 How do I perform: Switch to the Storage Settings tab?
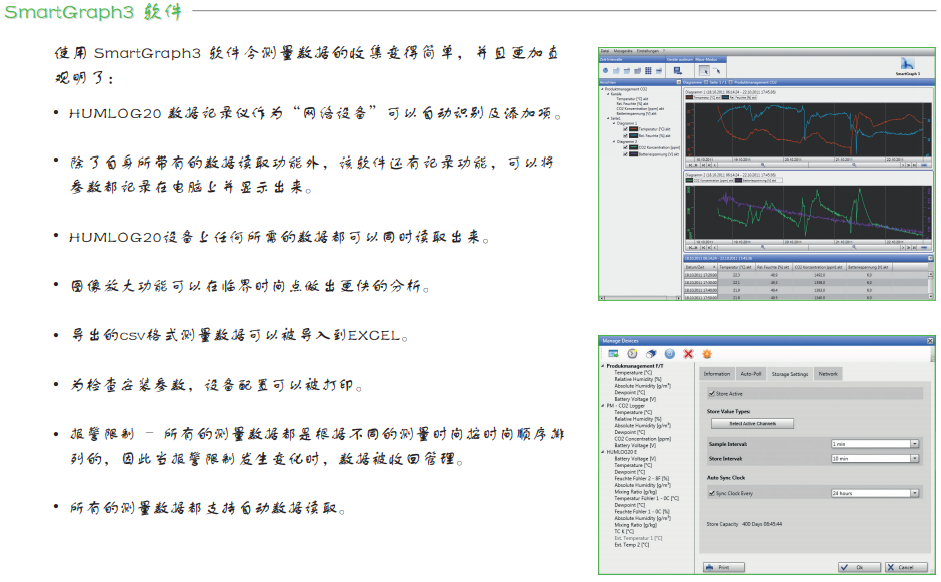pyautogui.click(x=790, y=374)
